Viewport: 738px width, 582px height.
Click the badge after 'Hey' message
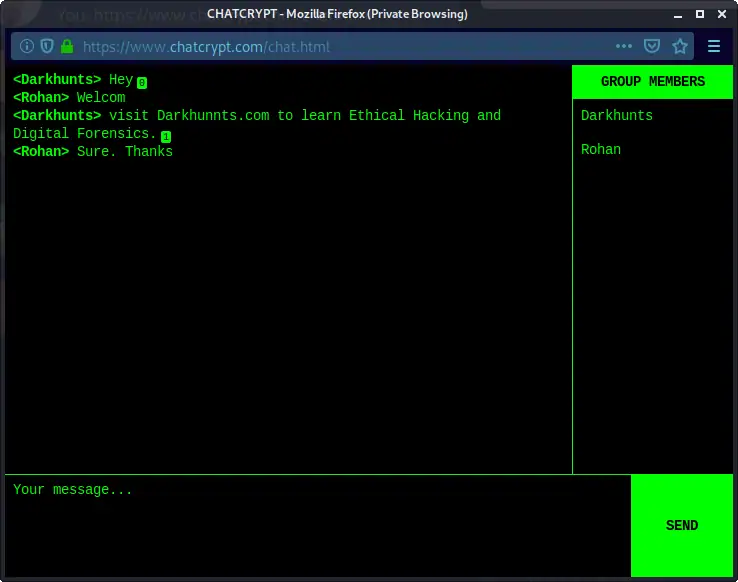pyautogui.click(x=142, y=83)
